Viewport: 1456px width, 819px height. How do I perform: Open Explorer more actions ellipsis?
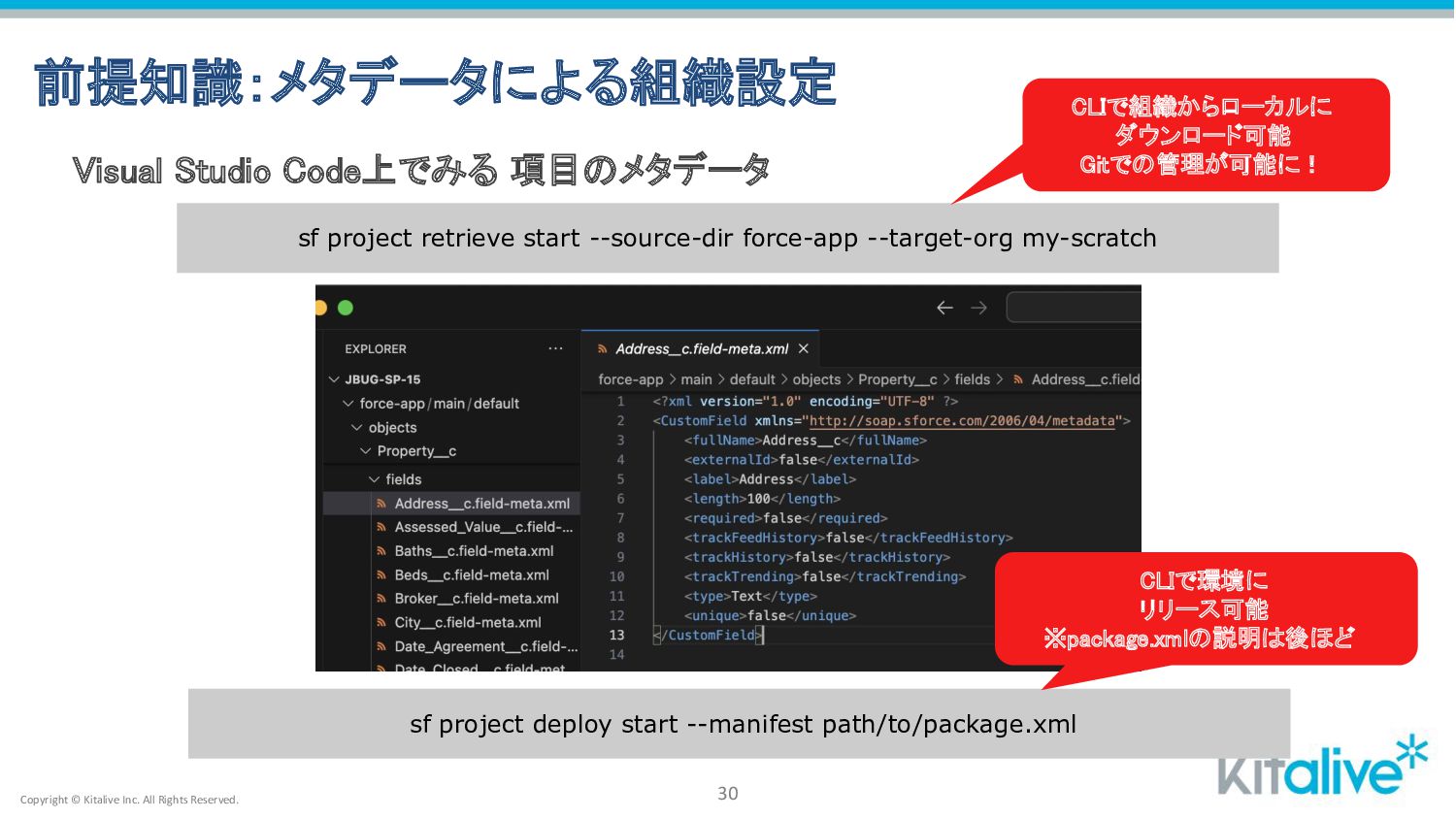click(x=555, y=348)
